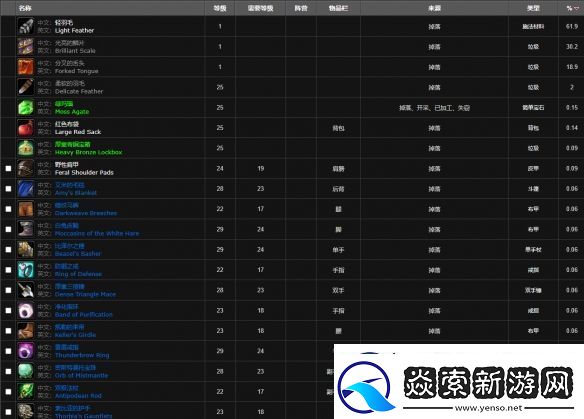Click the Darkweave Breeches icon

(x=26, y=209)
